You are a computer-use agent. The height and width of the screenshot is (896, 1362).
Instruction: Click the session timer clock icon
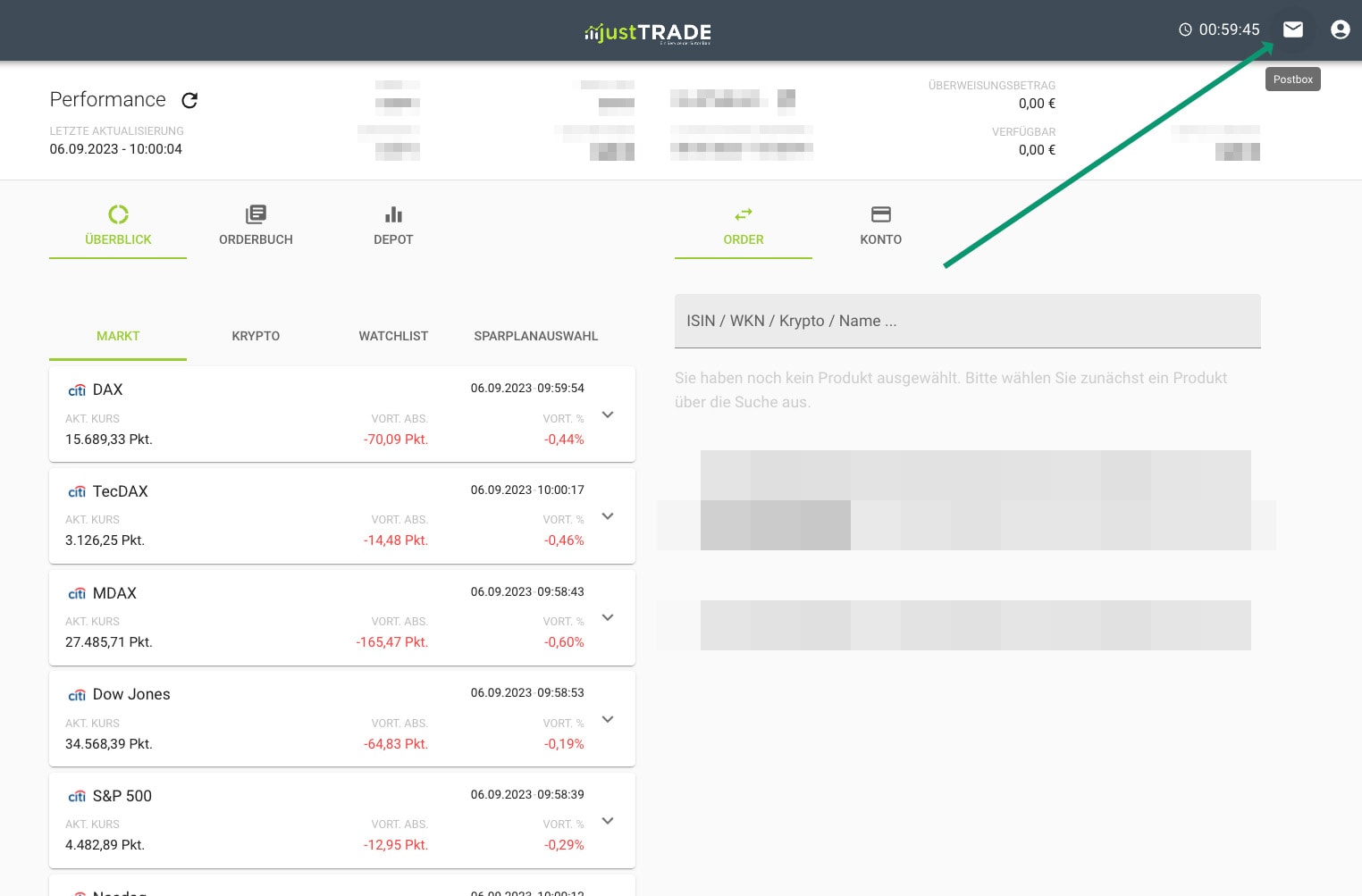(x=1185, y=29)
